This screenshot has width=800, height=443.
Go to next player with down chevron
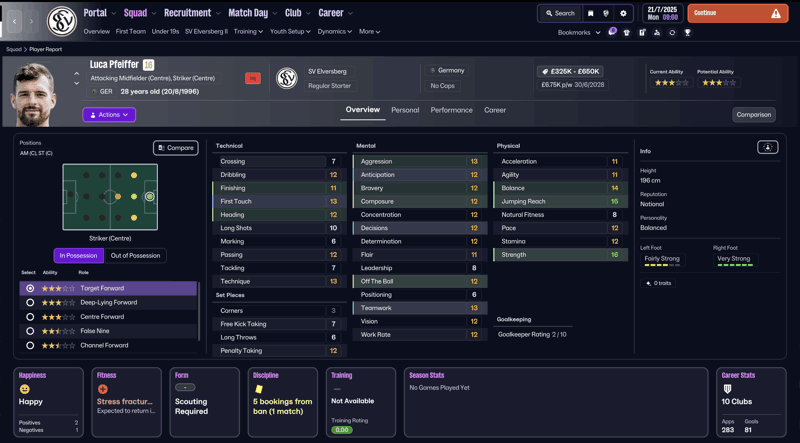click(77, 83)
